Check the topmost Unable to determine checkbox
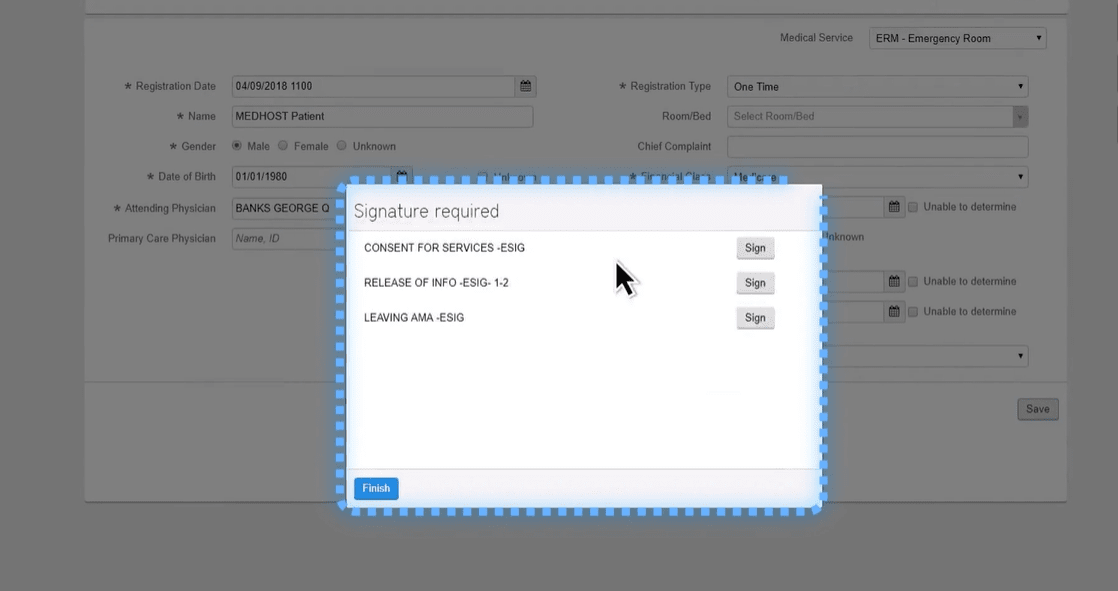Screen dimensions: 1118x591 coord(913,206)
